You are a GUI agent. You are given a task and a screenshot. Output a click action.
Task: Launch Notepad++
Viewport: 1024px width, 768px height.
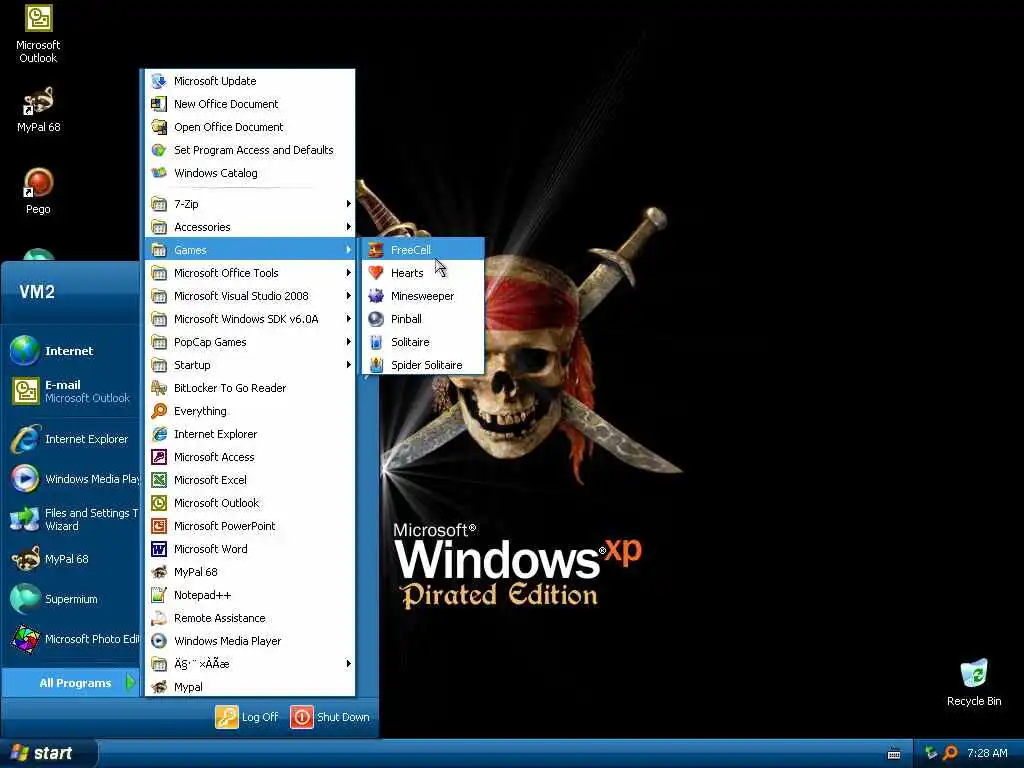[250, 595]
